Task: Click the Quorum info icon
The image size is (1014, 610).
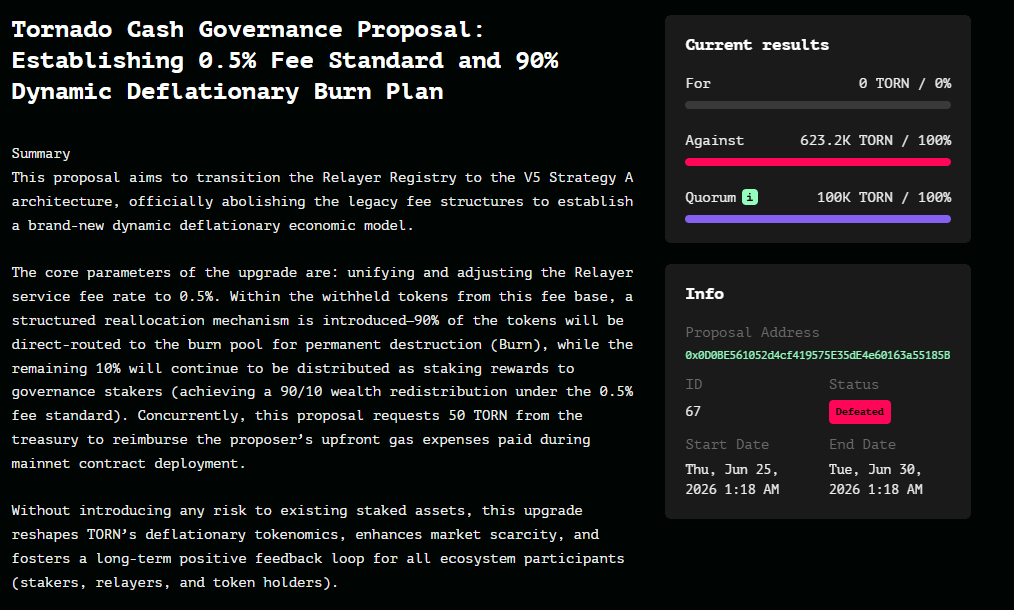Action: pyautogui.click(x=750, y=197)
